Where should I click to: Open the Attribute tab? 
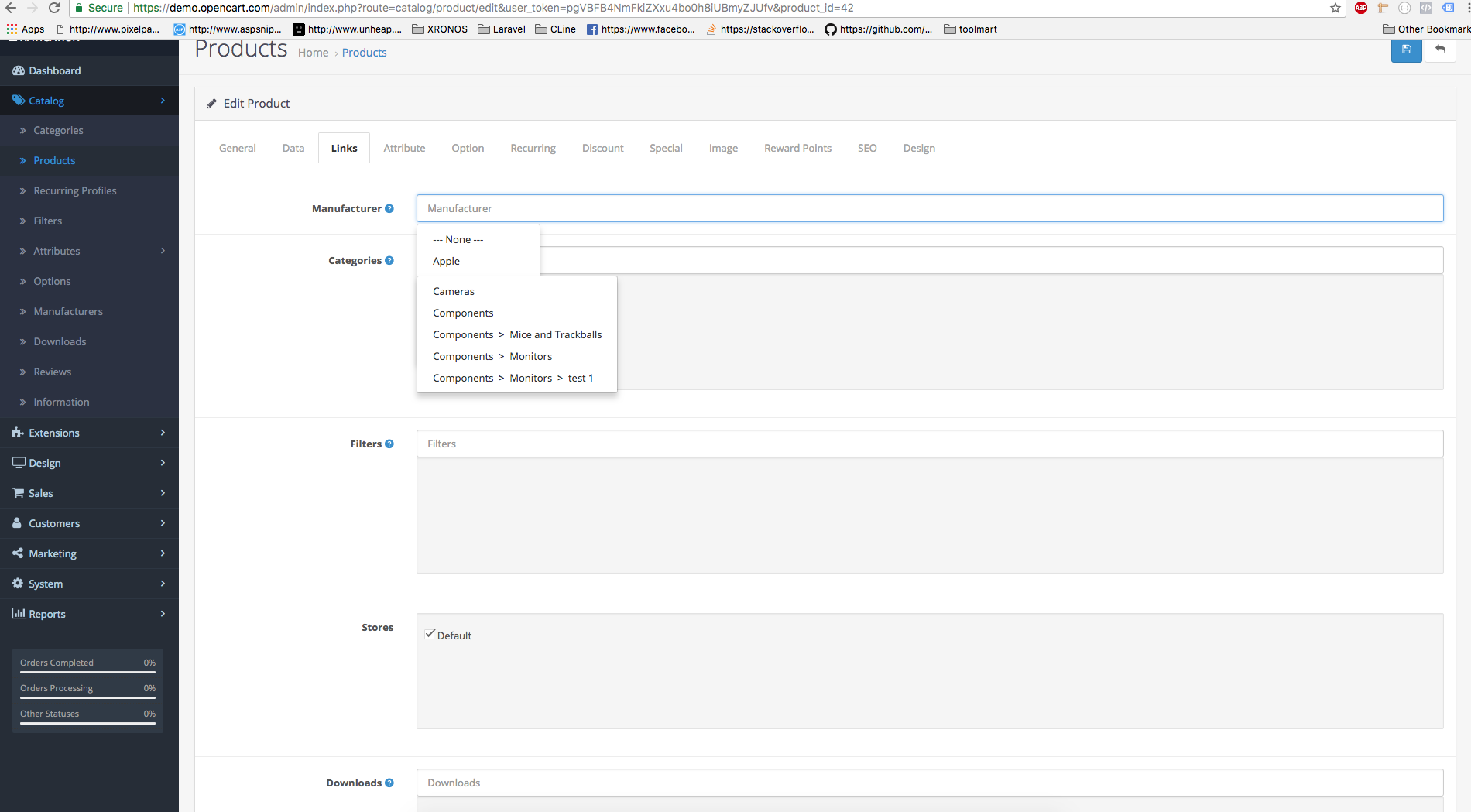pyautogui.click(x=404, y=148)
